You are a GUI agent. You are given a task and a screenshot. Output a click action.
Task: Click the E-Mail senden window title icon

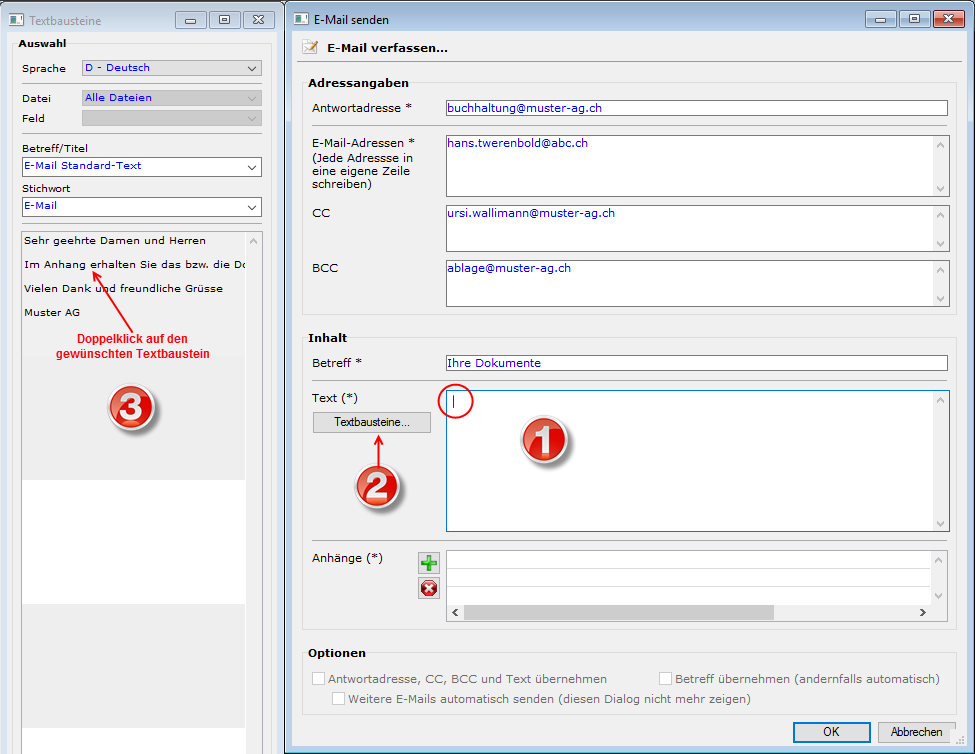[x=301, y=19]
